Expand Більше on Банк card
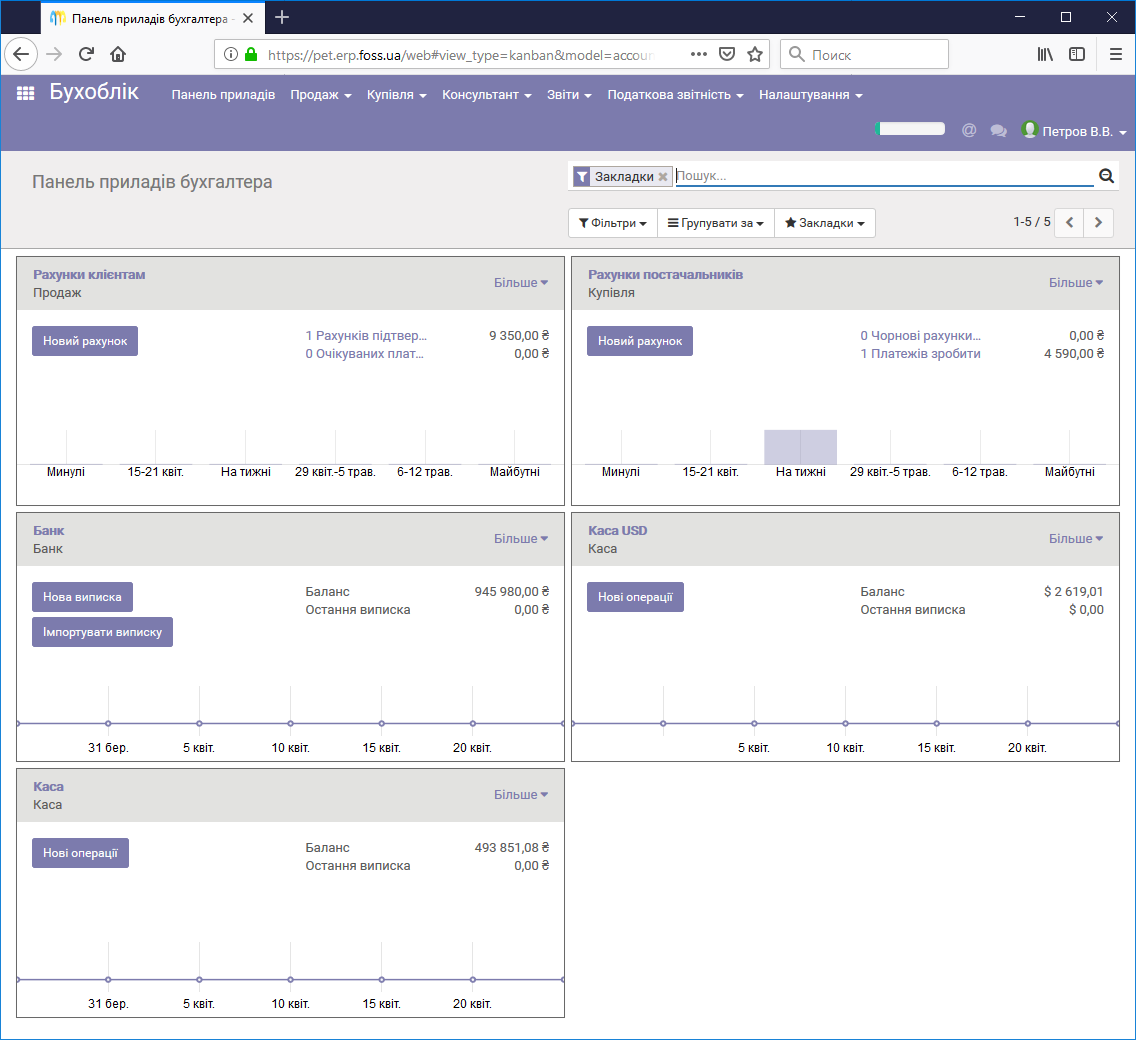This screenshot has height=1040, width=1136. (520, 538)
